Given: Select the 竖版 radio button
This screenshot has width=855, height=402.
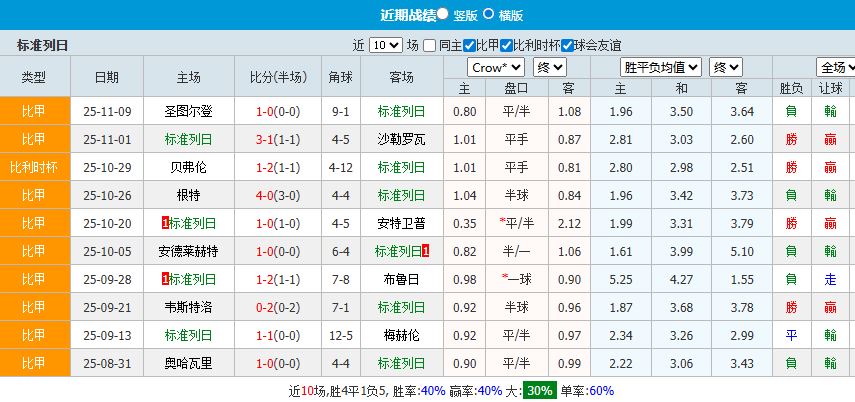Looking at the screenshot, I should tap(443, 15).
